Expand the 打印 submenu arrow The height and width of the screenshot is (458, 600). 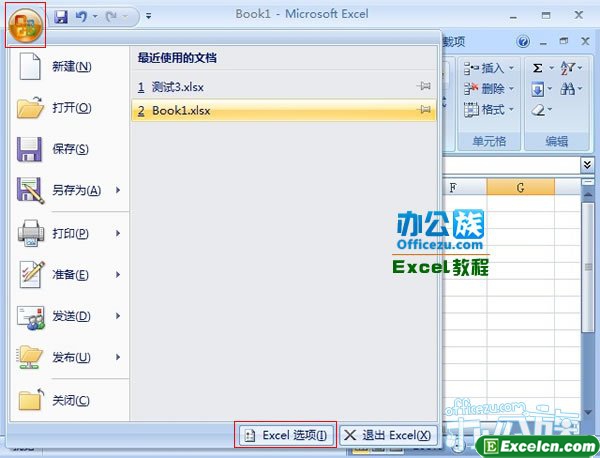pos(118,233)
